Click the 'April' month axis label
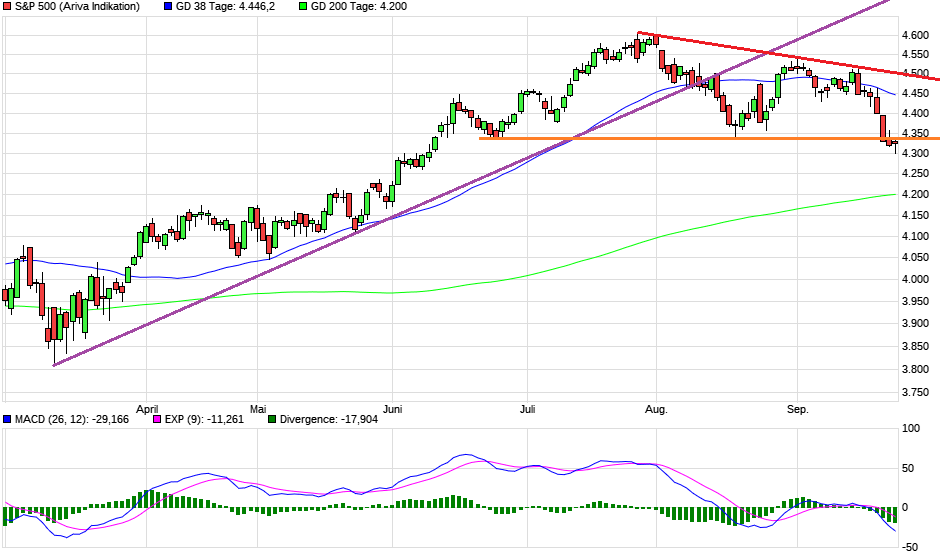Viewport: 940px width, 557px height. tap(147, 410)
